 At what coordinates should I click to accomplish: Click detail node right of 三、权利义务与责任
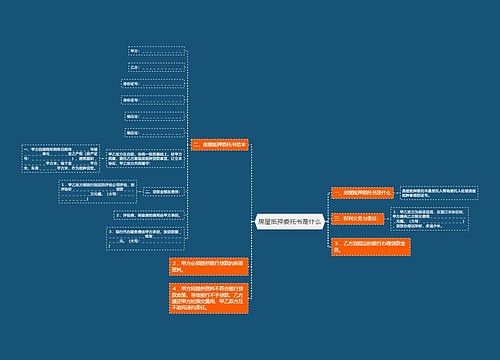(x=429, y=219)
